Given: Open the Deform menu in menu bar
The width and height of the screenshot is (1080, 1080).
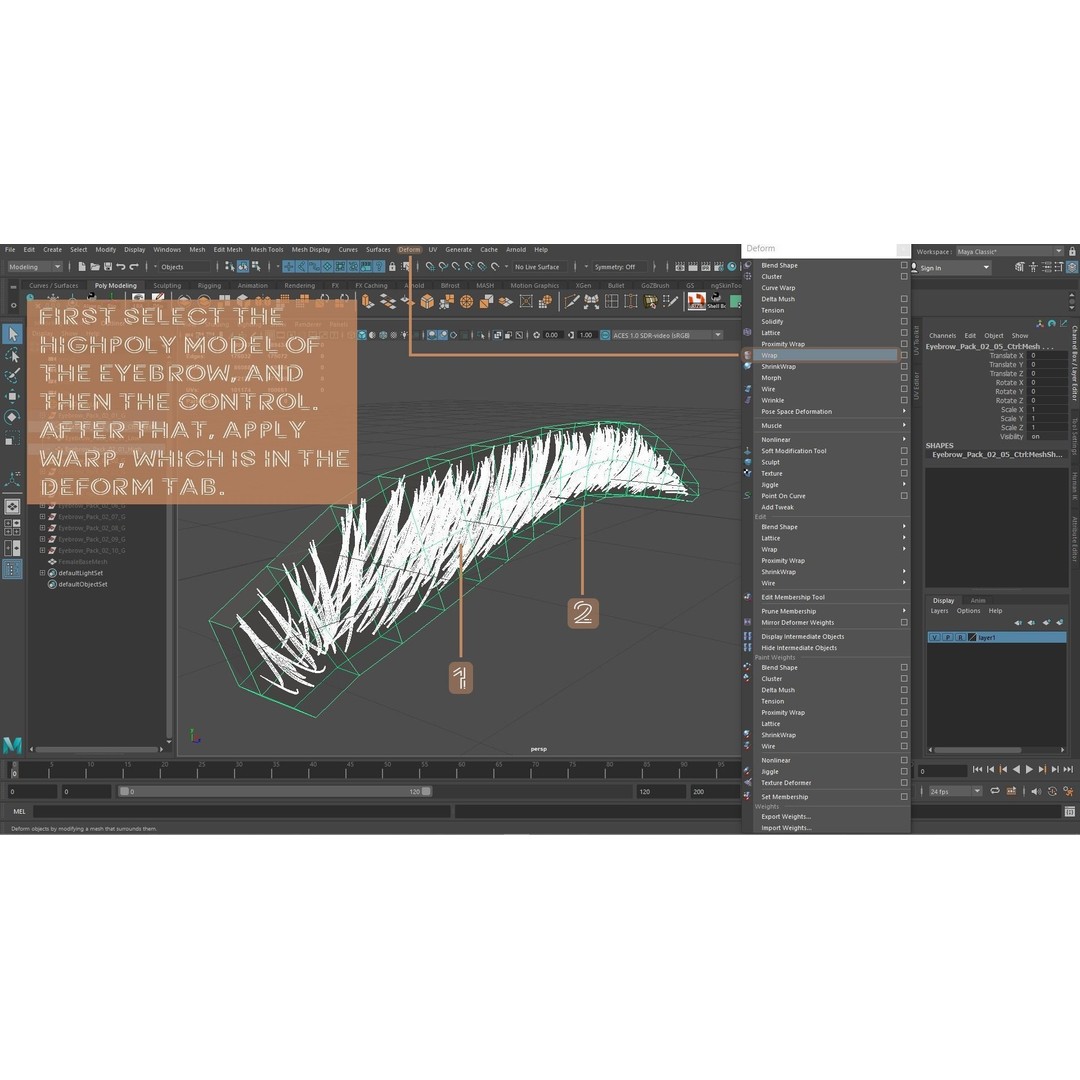Looking at the screenshot, I should click(409, 250).
